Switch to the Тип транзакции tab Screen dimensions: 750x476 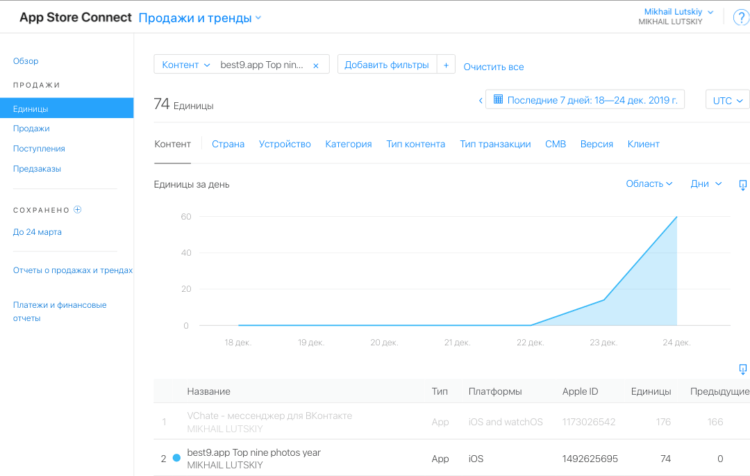pyautogui.click(x=495, y=144)
